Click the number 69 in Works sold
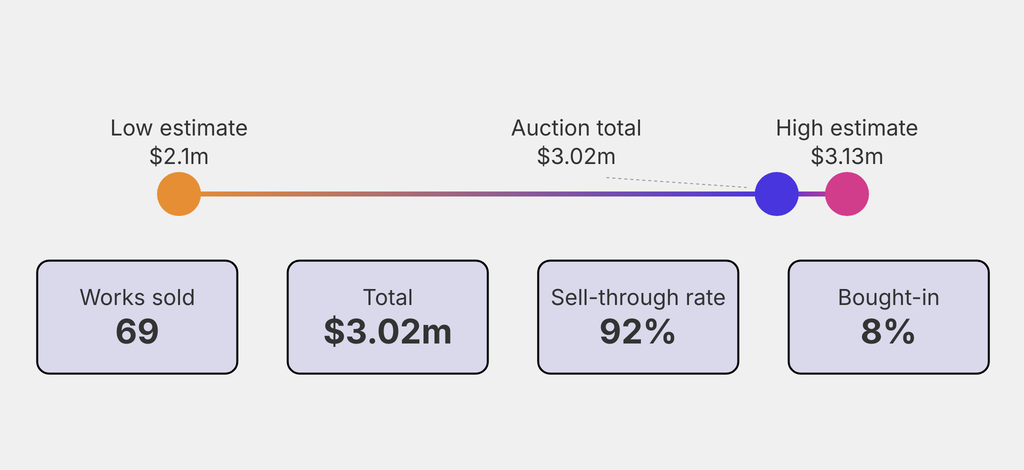The height and width of the screenshot is (470, 1024). [x=137, y=332]
